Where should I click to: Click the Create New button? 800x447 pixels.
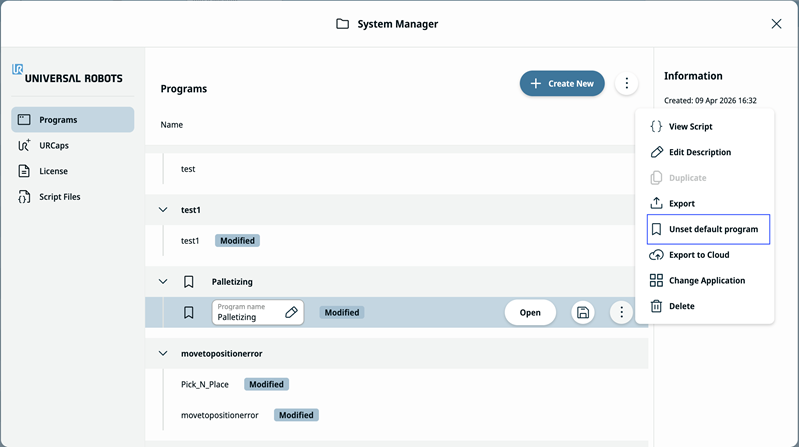click(x=562, y=83)
